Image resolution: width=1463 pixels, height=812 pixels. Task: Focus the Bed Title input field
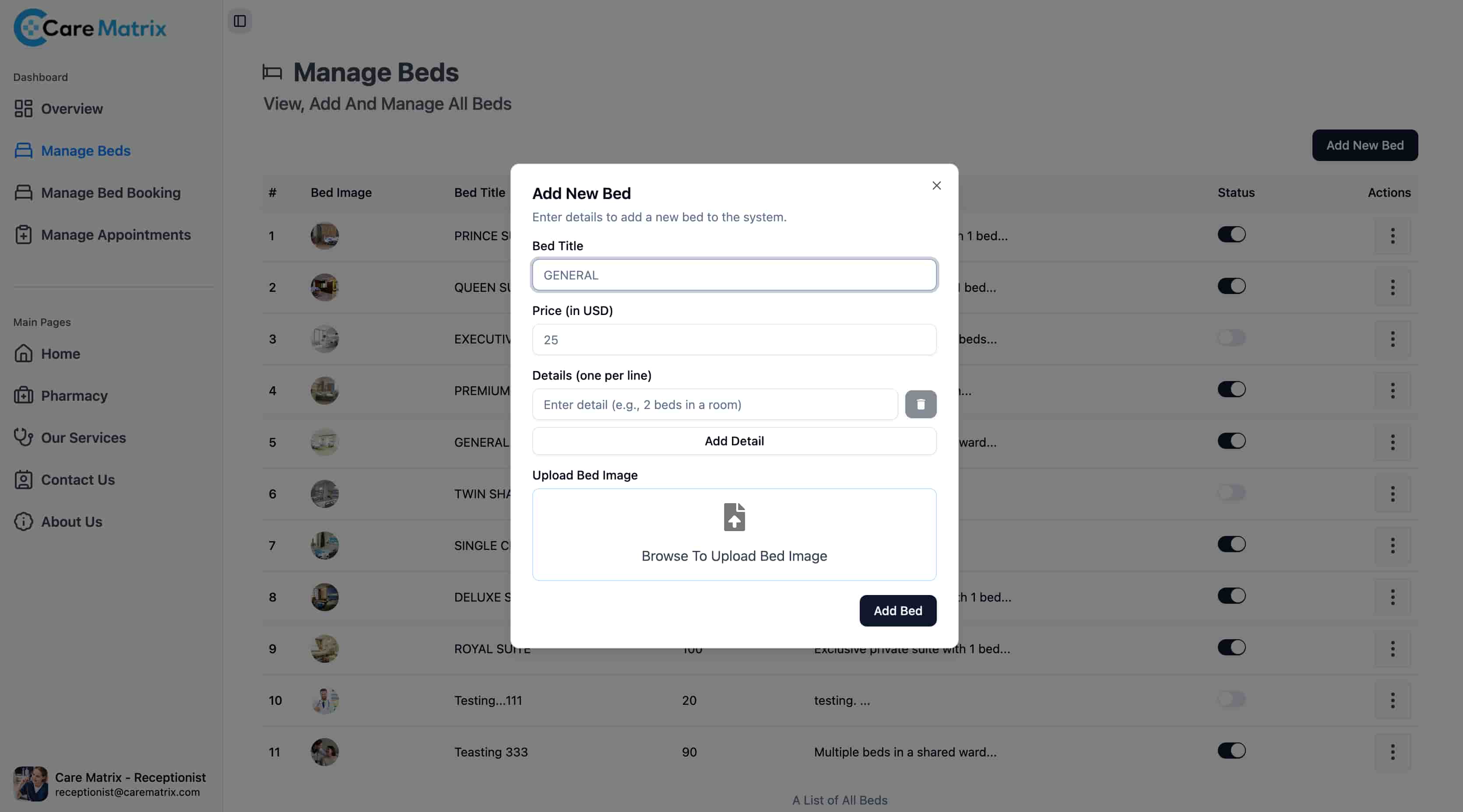point(734,275)
